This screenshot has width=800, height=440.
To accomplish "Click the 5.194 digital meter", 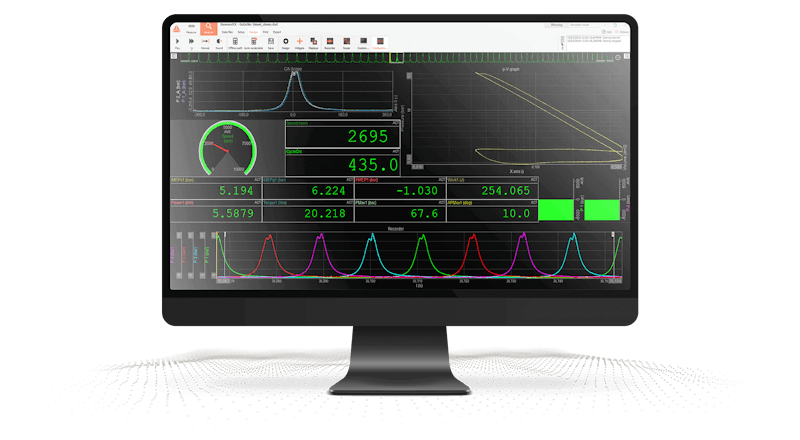I will click(216, 188).
